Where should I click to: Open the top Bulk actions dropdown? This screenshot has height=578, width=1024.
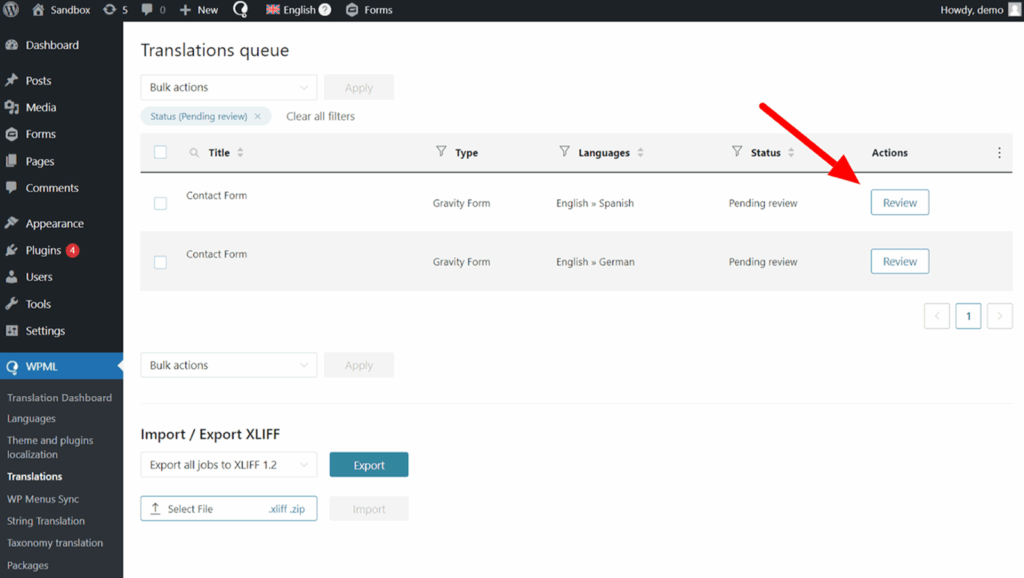pyautogui.click(x=229, y=88)
